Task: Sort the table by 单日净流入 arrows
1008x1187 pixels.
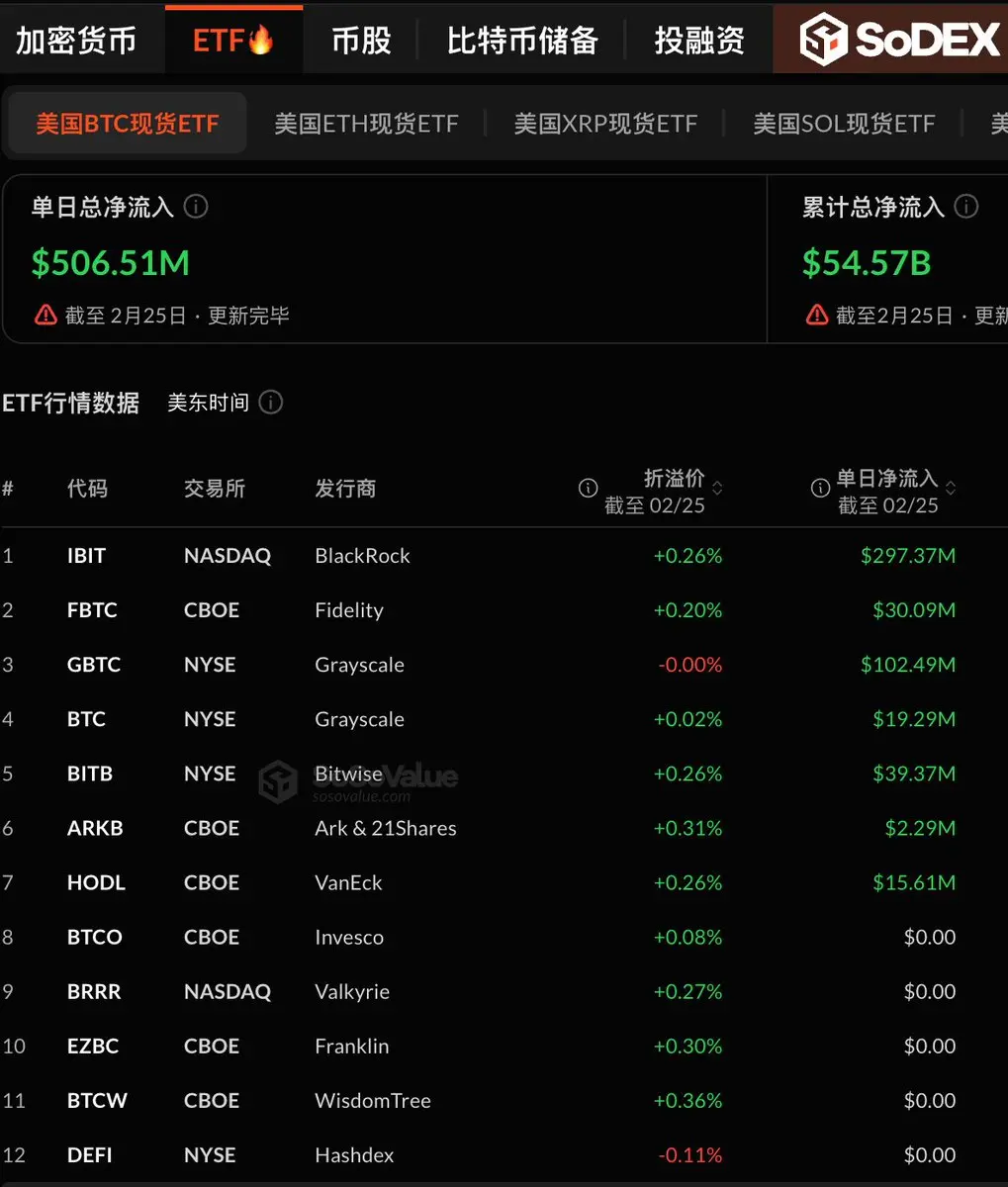Action: [x=951, y=488]
